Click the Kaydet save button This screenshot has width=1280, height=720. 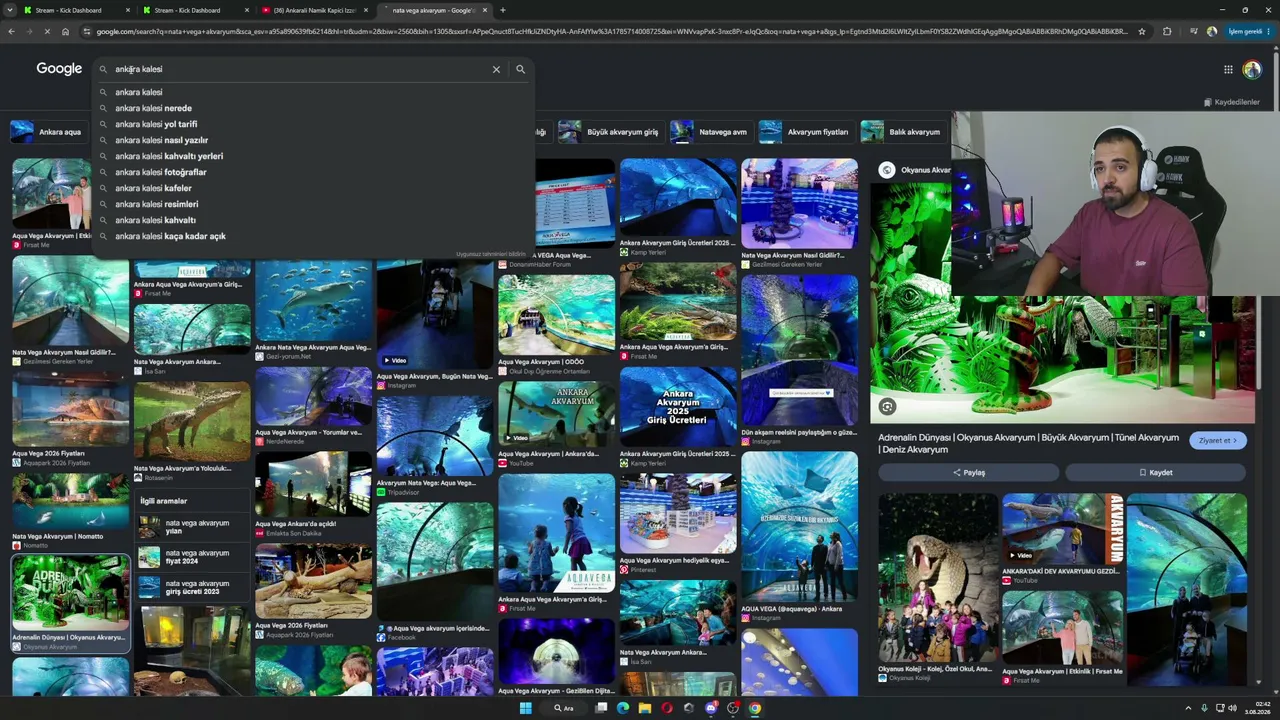[1155, 472]
